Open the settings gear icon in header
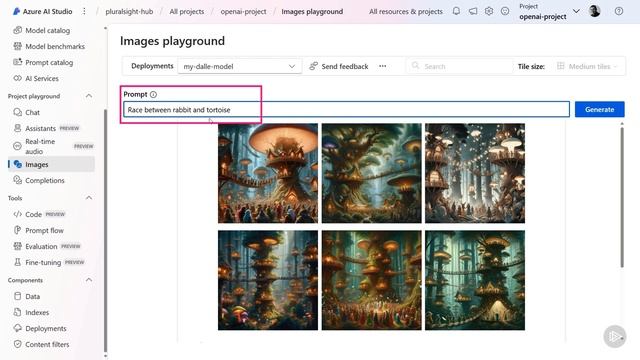640x360 pixels. 489,11
